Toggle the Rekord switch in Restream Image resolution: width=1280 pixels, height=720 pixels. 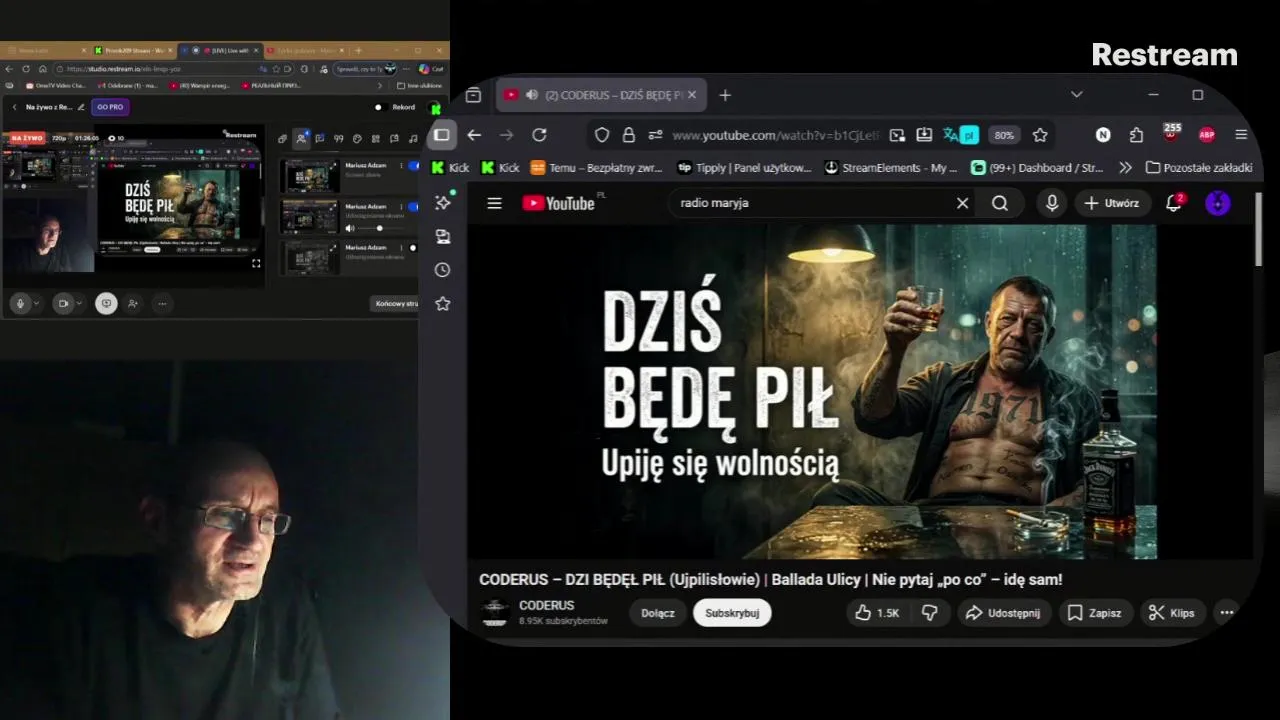379,107
